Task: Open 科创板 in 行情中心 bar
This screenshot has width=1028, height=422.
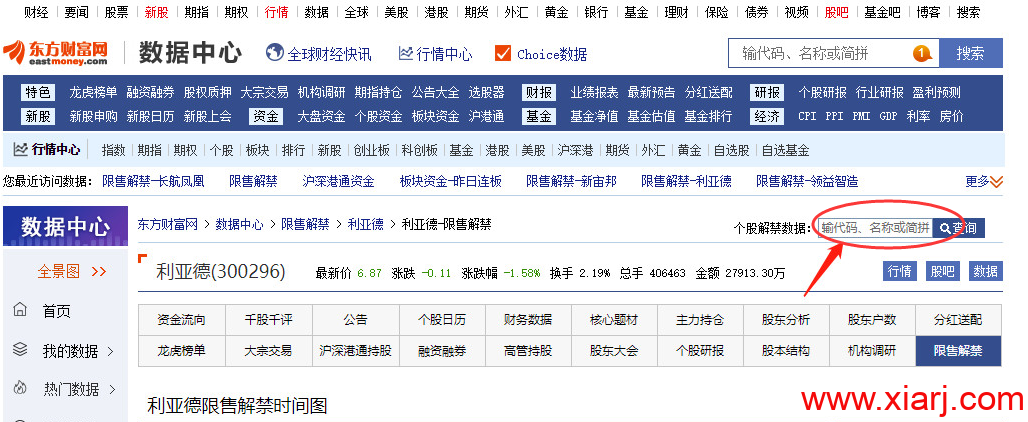Action: tap(420, 151)
